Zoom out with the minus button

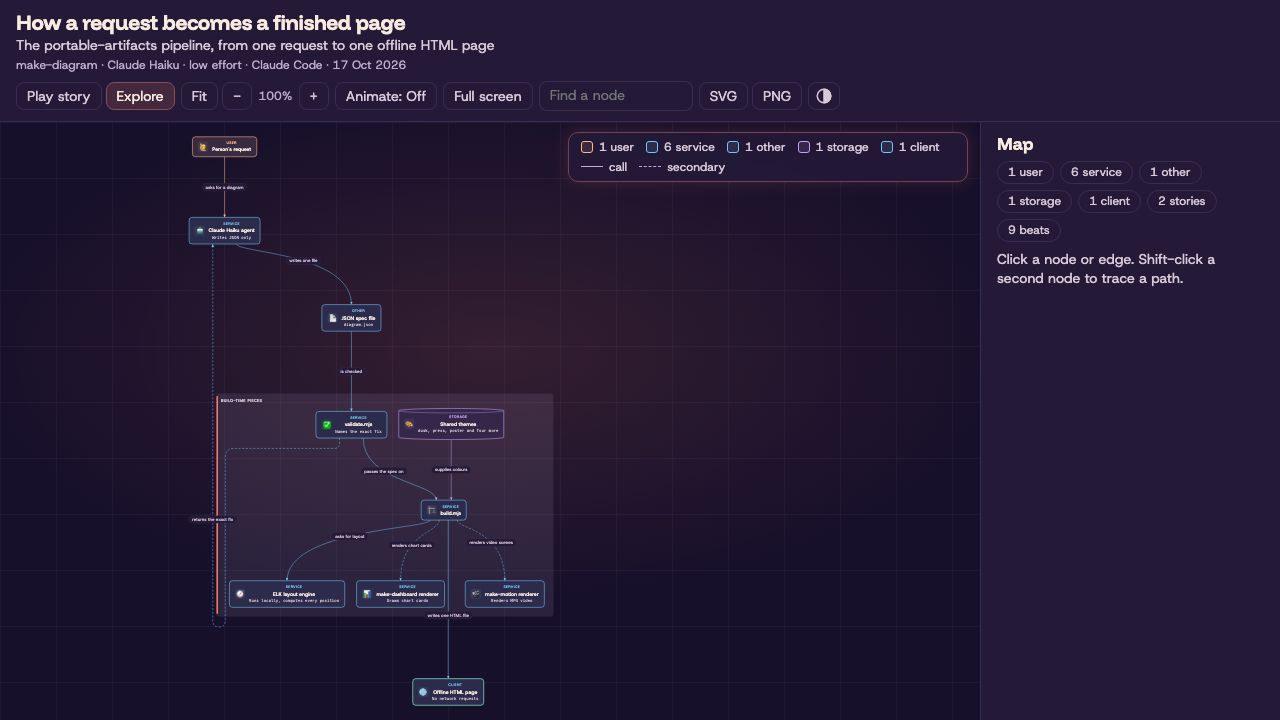237,96
